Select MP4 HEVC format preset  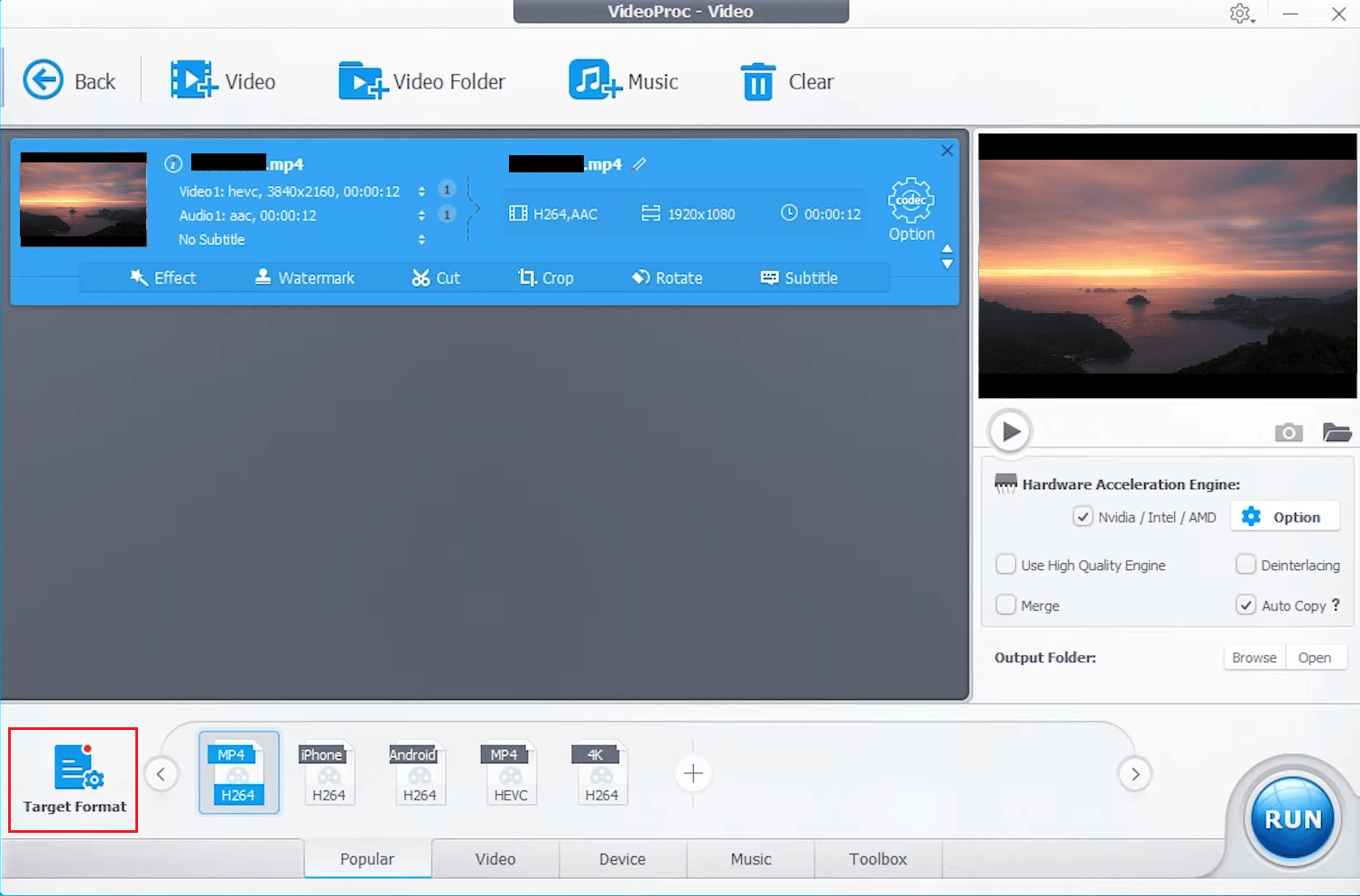pos(511,773)
